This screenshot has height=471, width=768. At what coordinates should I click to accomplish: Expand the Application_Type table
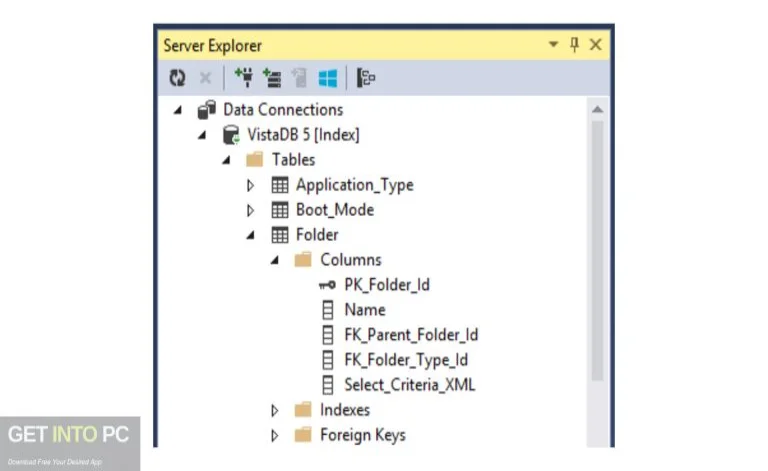click(x=251, y=185)
